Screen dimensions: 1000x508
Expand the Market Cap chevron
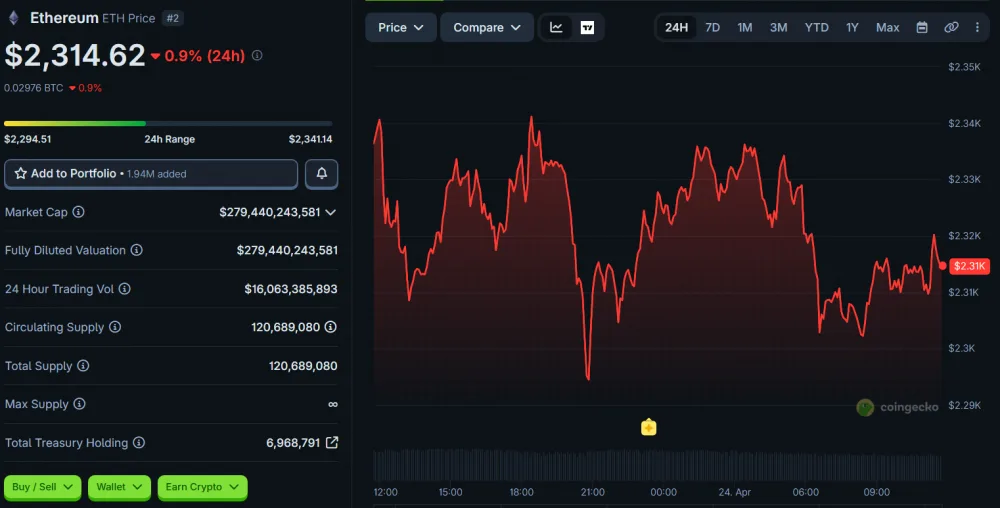pos(330,212)
